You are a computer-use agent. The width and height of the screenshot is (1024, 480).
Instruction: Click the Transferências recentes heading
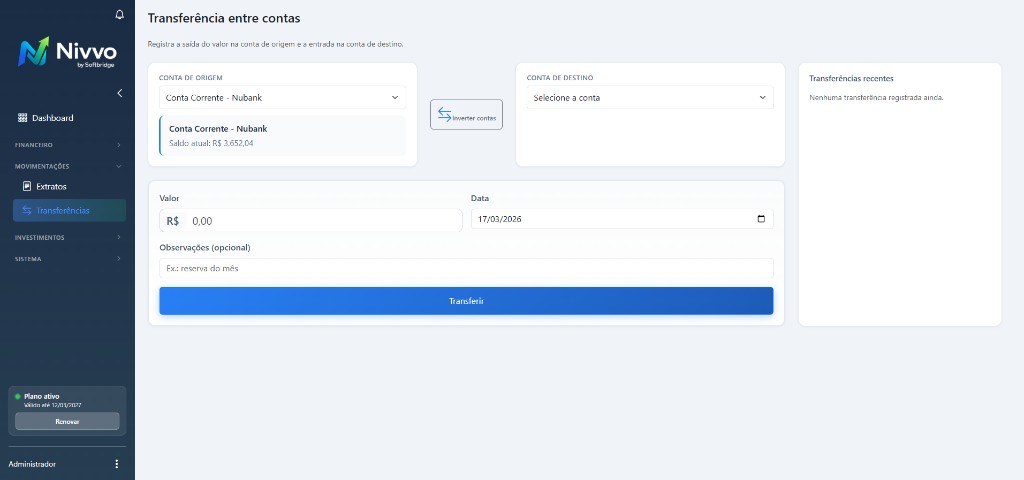click(851, 78)
